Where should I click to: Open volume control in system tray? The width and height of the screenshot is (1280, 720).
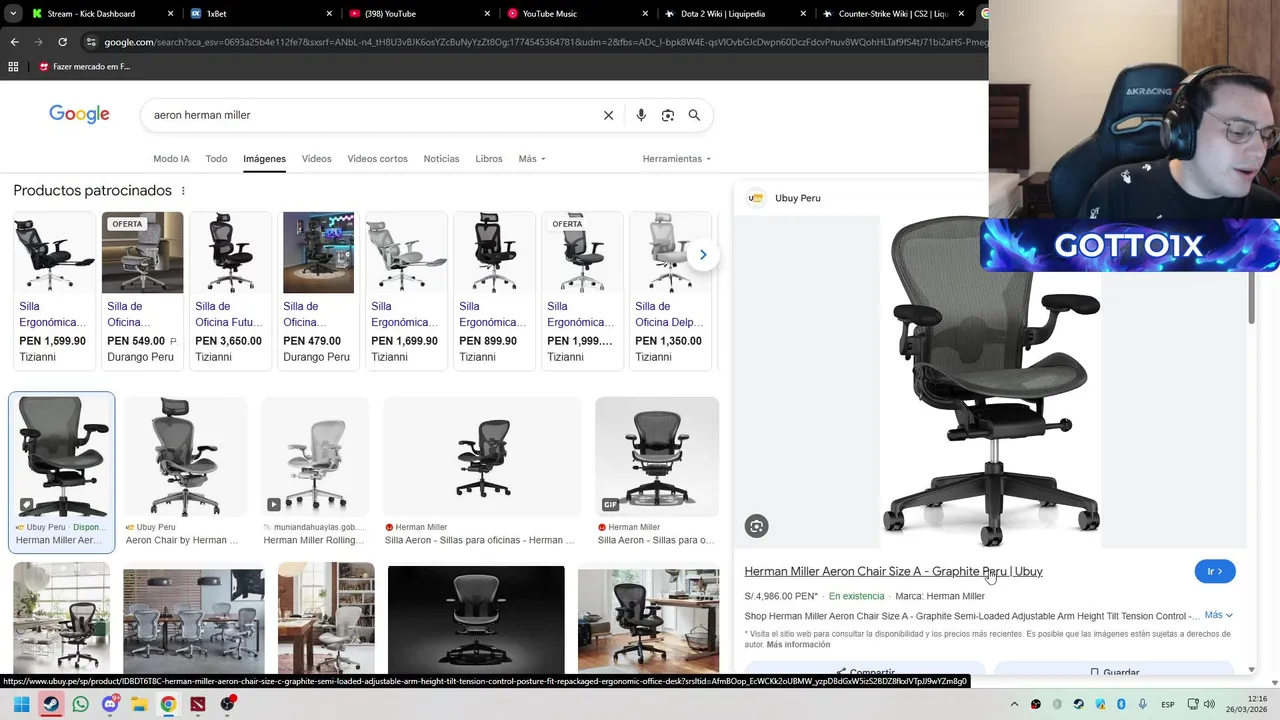pyautogui.click(x=1210, y=705)
